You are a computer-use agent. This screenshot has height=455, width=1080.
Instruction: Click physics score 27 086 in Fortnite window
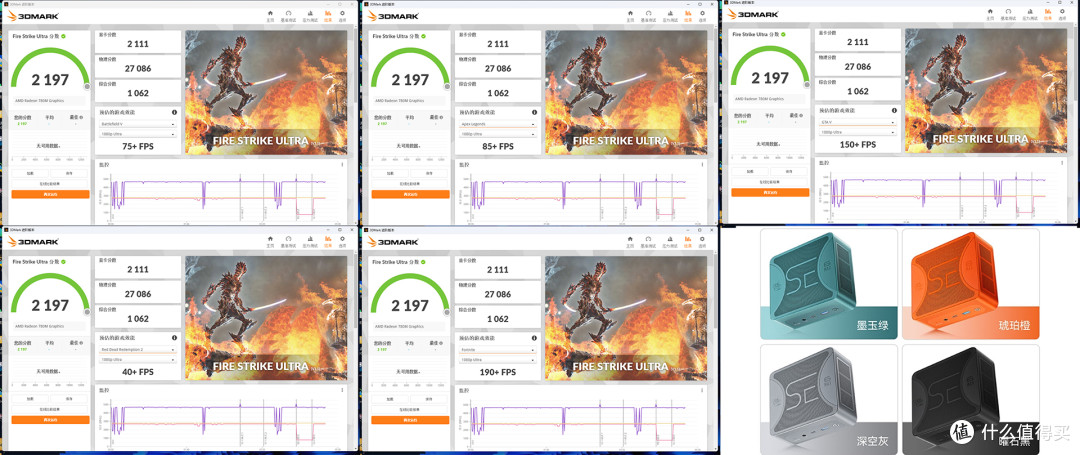click(x=498, y=294)
